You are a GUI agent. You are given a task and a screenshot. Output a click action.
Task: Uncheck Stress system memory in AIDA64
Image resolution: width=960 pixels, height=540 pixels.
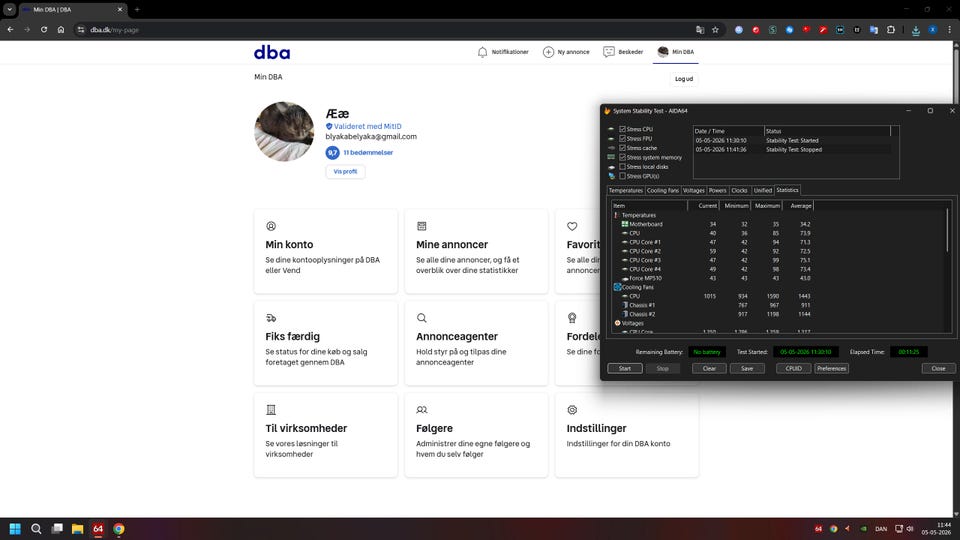622,157
